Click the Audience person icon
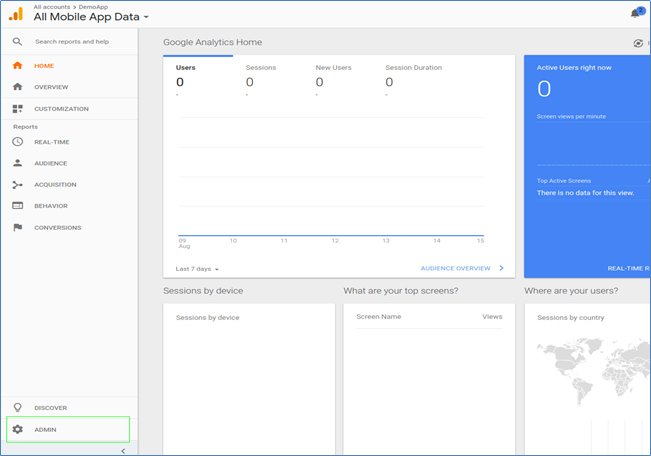The height and width of the screenshot is (456, 651). coord(17,163)
